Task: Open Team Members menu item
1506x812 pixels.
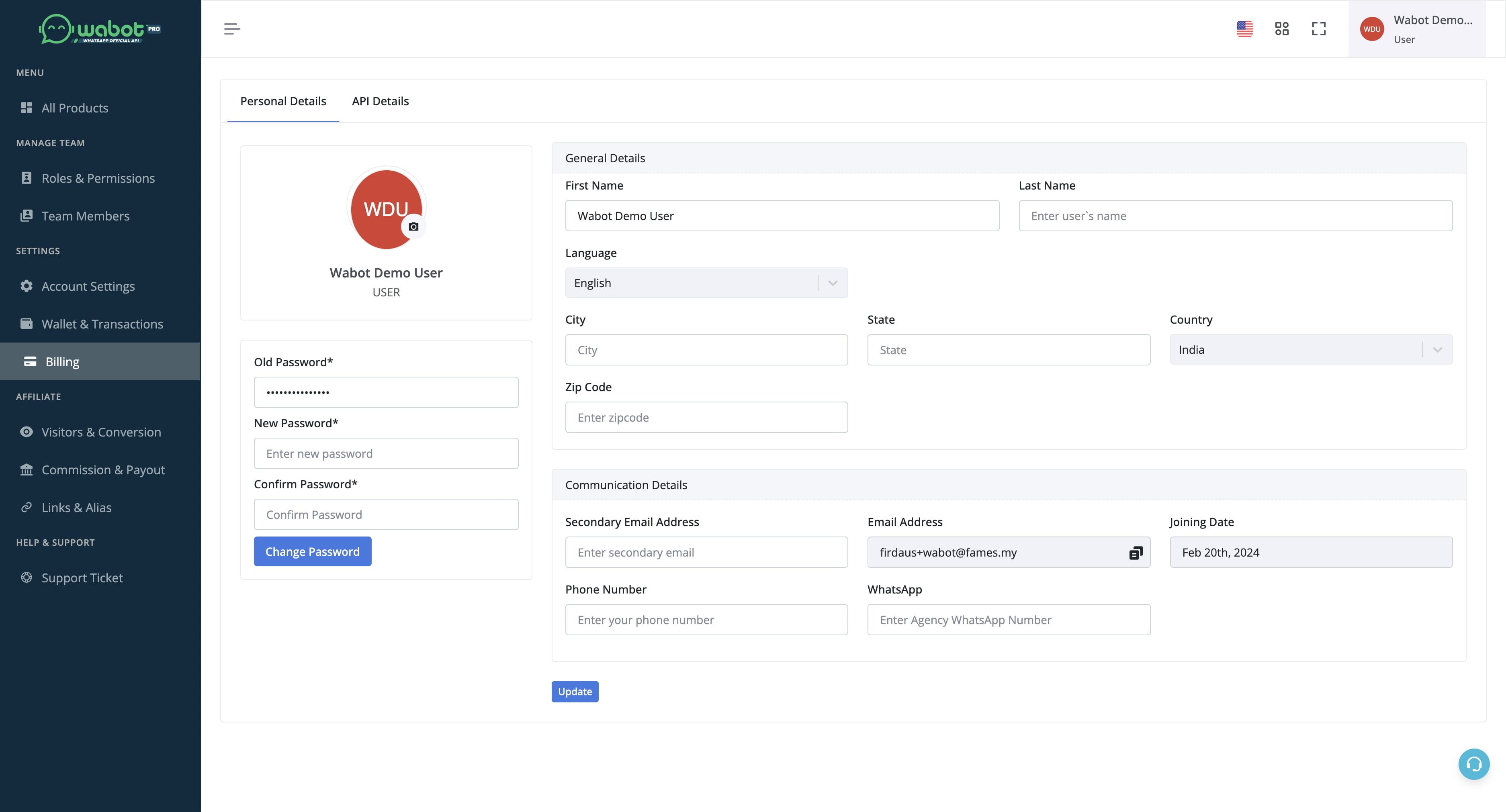Action: click(100, 216)
